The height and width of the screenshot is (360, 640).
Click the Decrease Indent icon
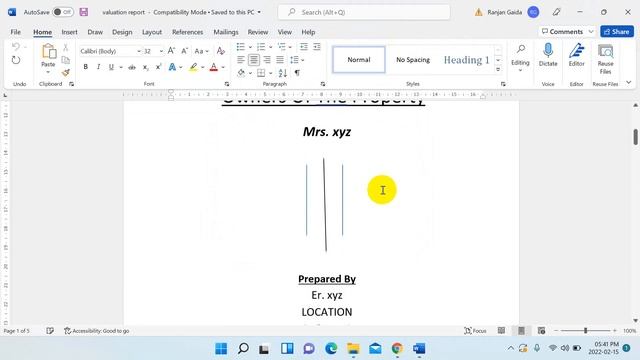tap(304, 47)
